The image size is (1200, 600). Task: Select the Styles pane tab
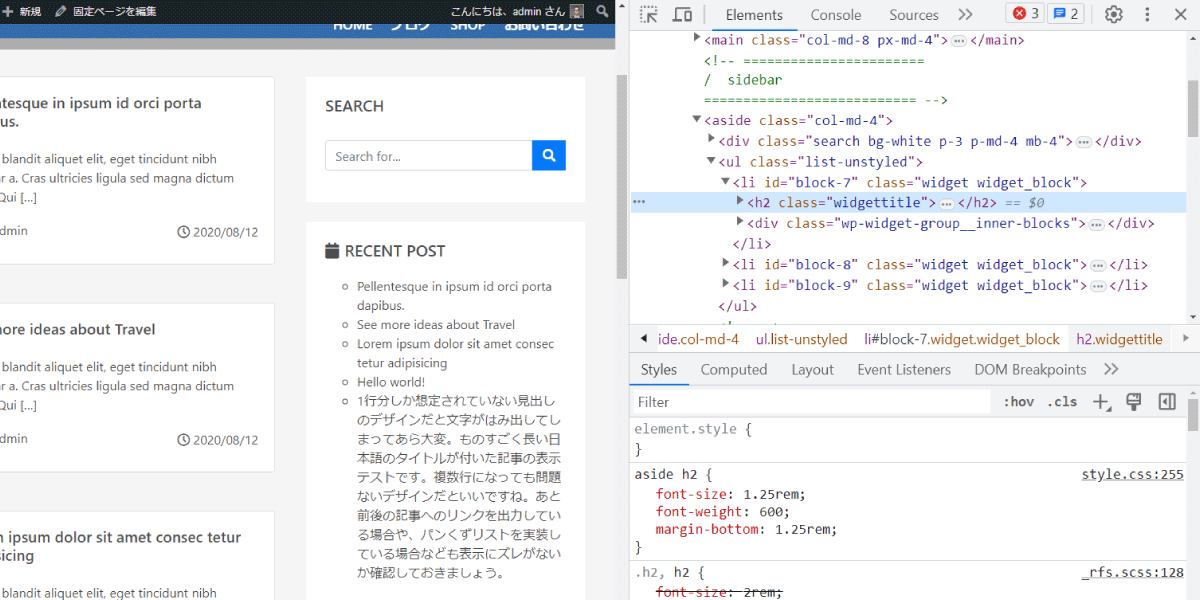click(x=659, y=369)
